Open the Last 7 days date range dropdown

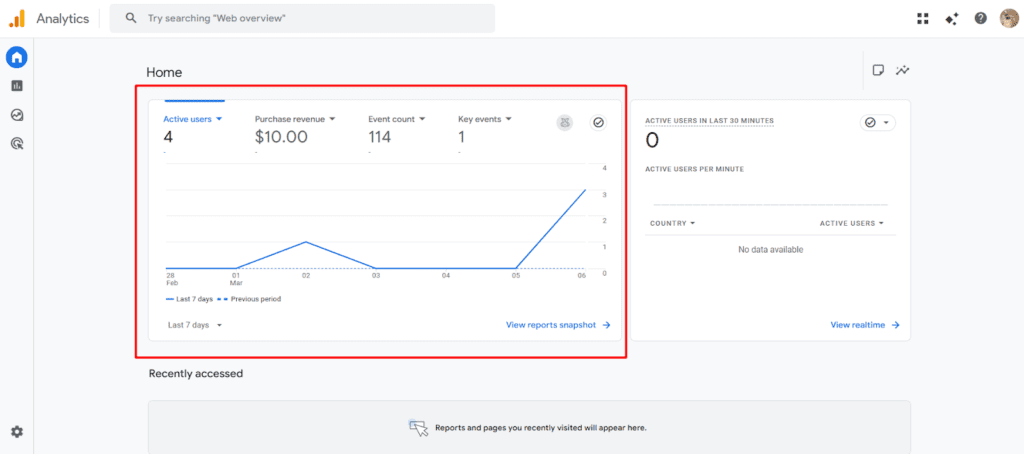(x=195, y=325)
